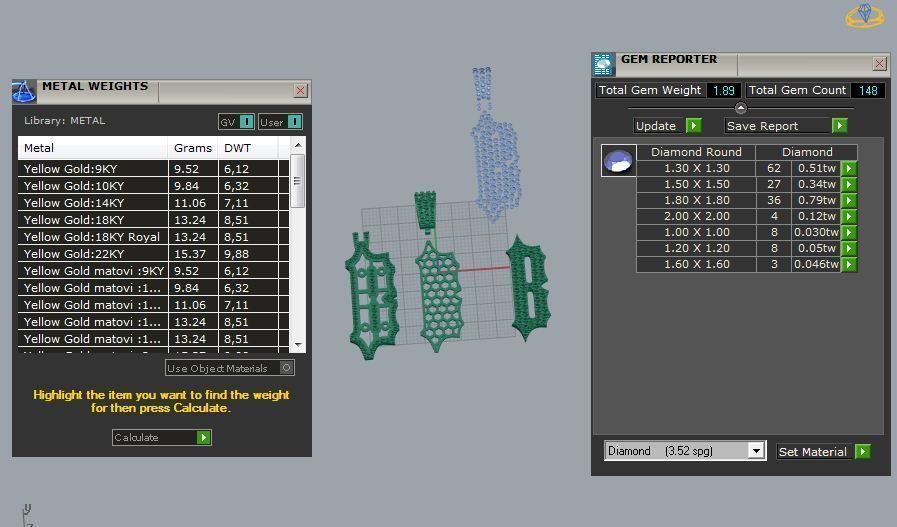Select the Yellow Gold:10KY row
This screenshot has height=527, width=897.
(x=154, y=186)
